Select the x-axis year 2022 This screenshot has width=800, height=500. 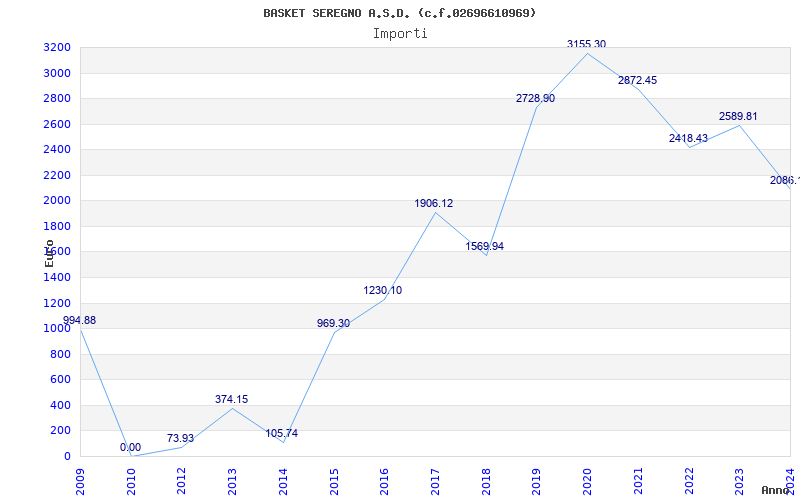click(x=689, y=482)
